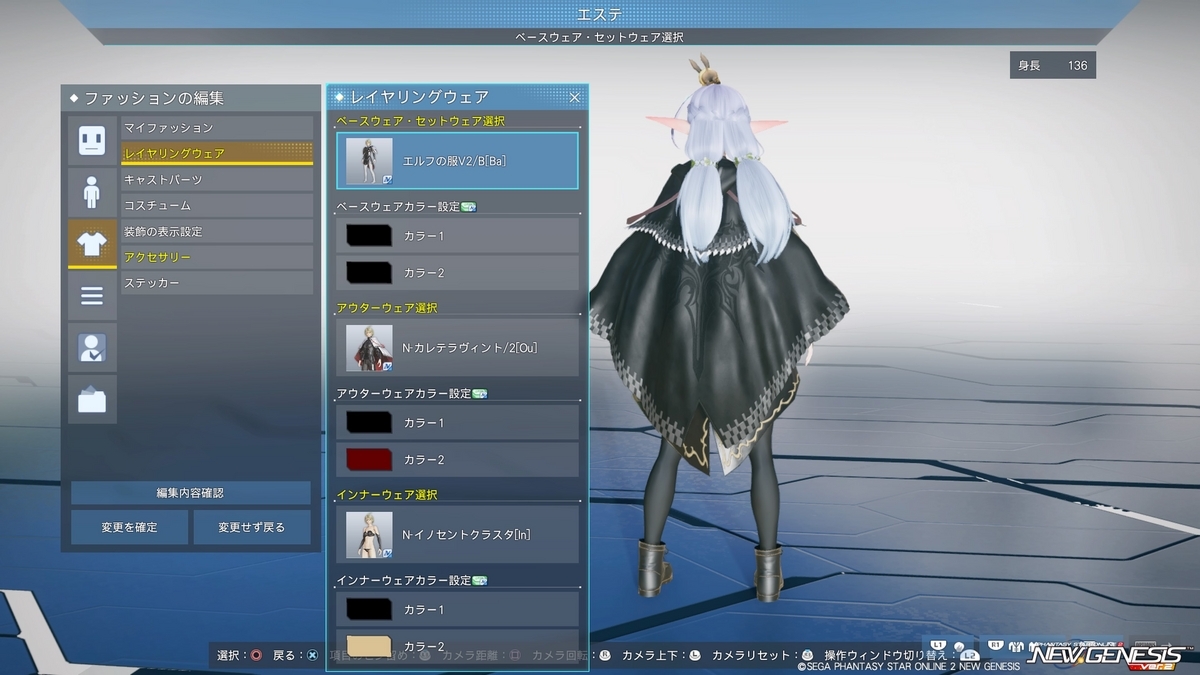The width and height of the screenshot is (1200, 675).
Task: Select ステッカー menu entry
Action: pos(217,283)
